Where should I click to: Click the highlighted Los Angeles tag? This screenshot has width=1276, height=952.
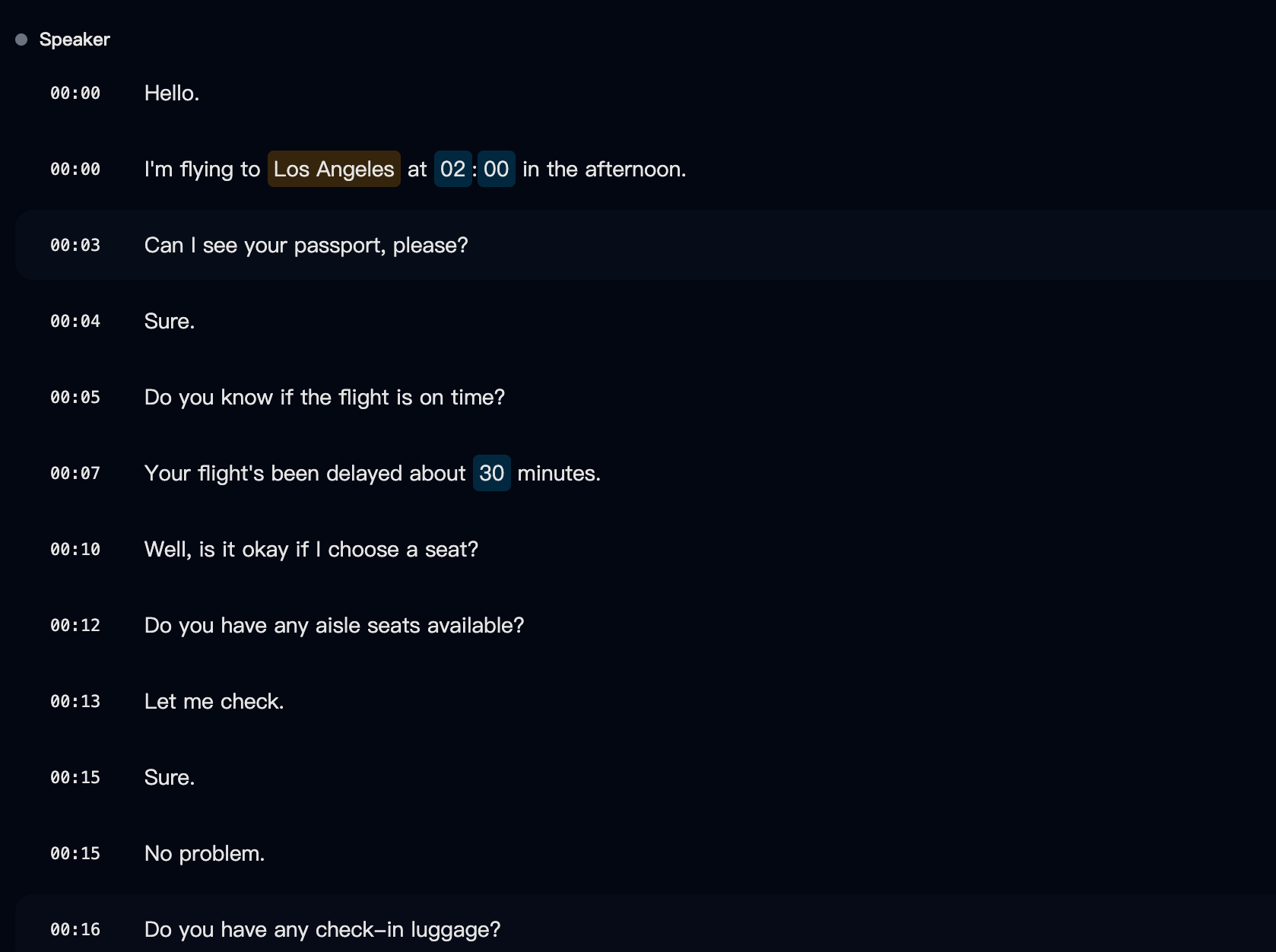pyautogui.click(x=334, y=169)
